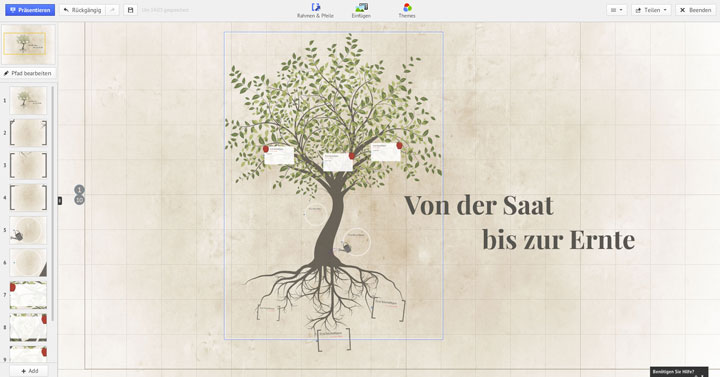
Task: Click Beenden to exit editor
Action: [x=695, y=10]
